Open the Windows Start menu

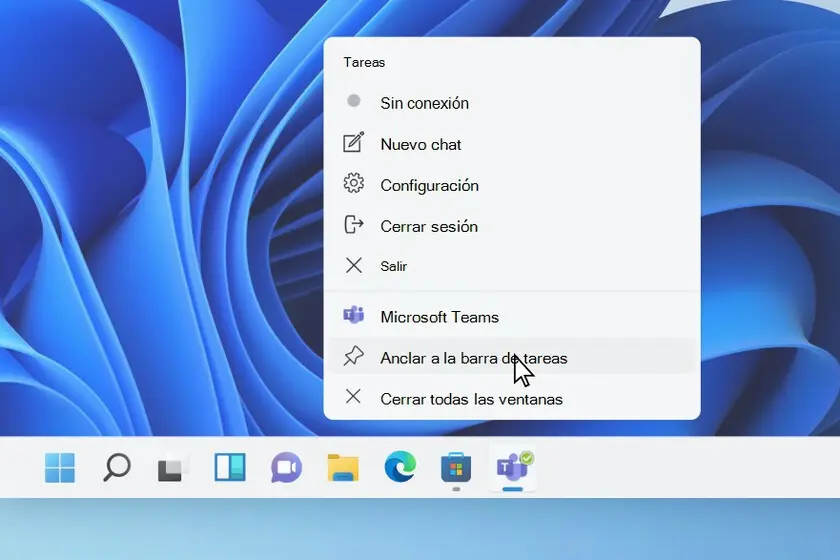pyautogui.click(x=60, y=467)
